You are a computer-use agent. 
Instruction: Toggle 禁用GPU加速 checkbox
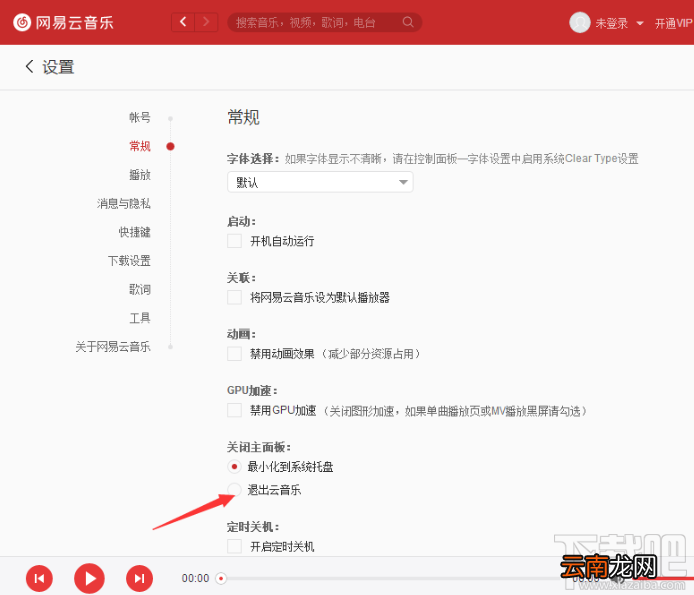point(234,410)
